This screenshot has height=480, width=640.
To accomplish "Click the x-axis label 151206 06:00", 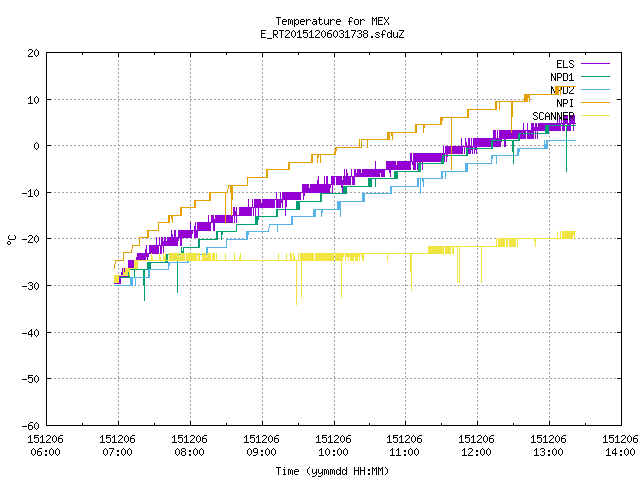I will [45, 446].
